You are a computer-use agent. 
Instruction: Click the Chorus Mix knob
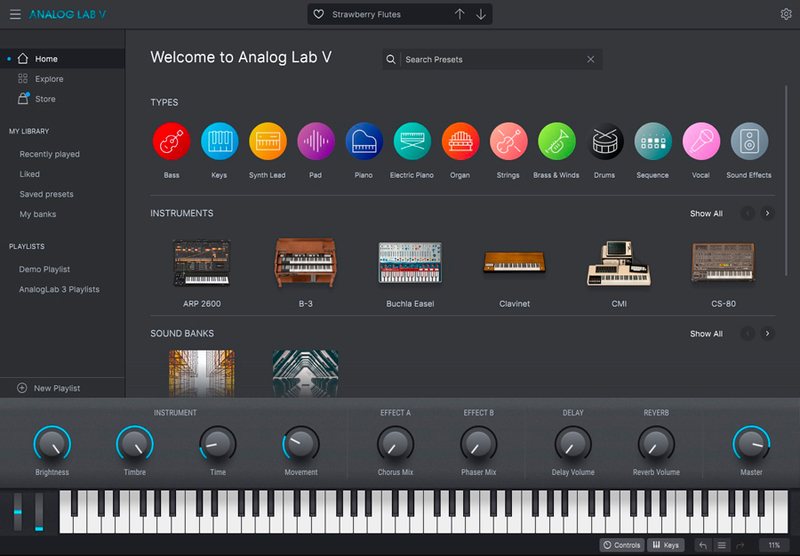395,444
